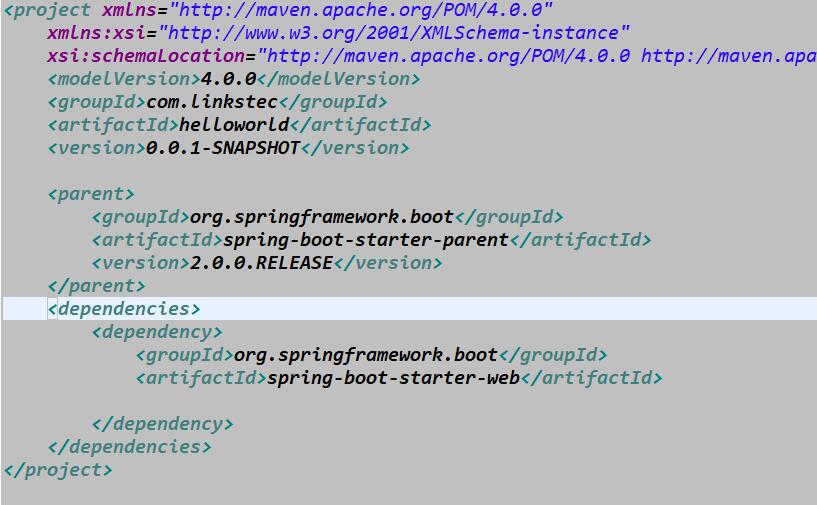Image resolution: width=817 pixels, height=505 pixels.
Task: Click the opening dependency tag
Action: [157, 332]
